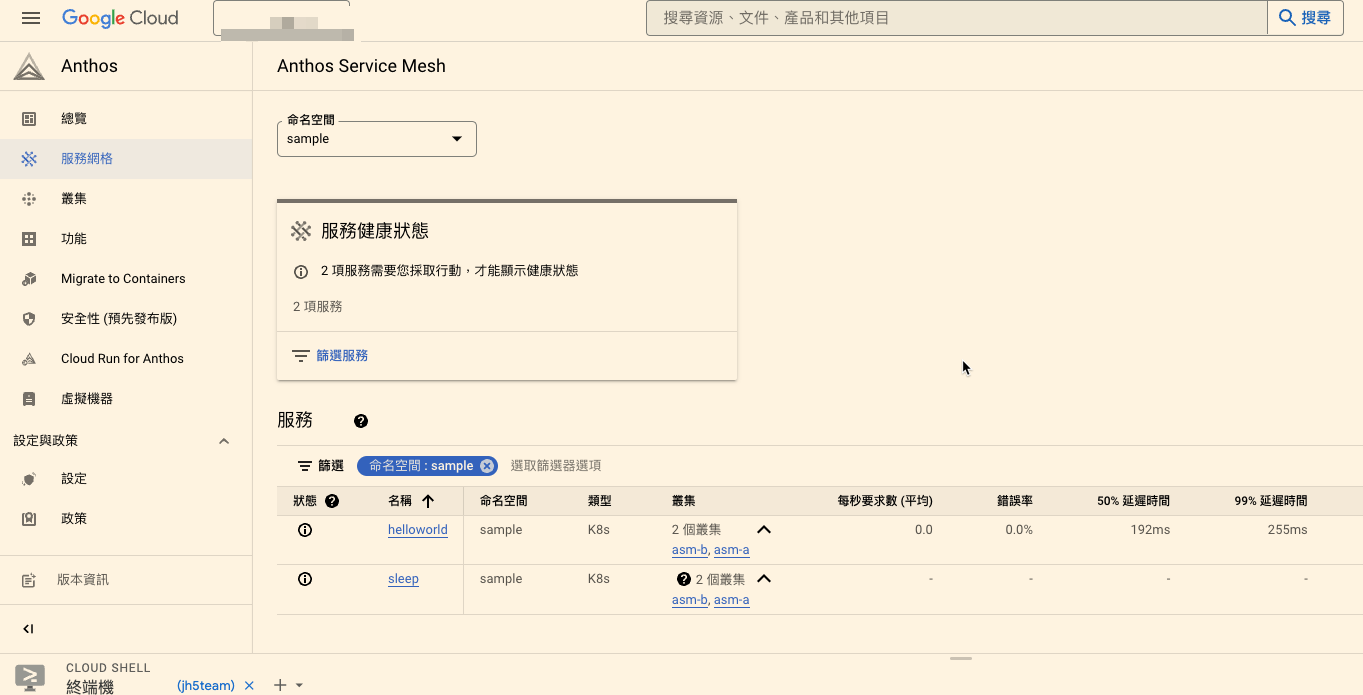1363x695 pixels.
Task: Collapse the sidebar with the bottom arrow icon
Action: coord(28,629)
